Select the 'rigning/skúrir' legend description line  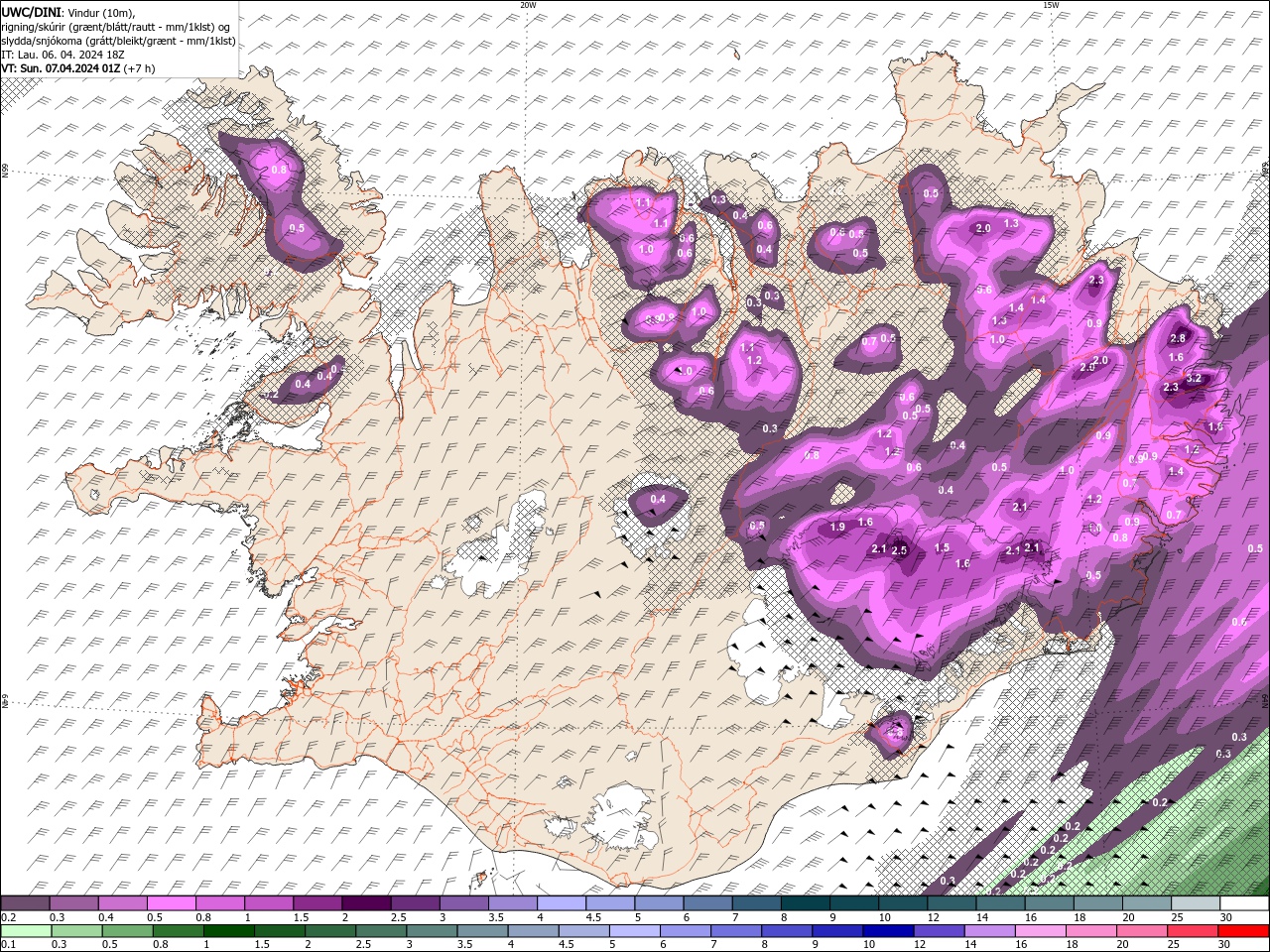tap(117, 27)
